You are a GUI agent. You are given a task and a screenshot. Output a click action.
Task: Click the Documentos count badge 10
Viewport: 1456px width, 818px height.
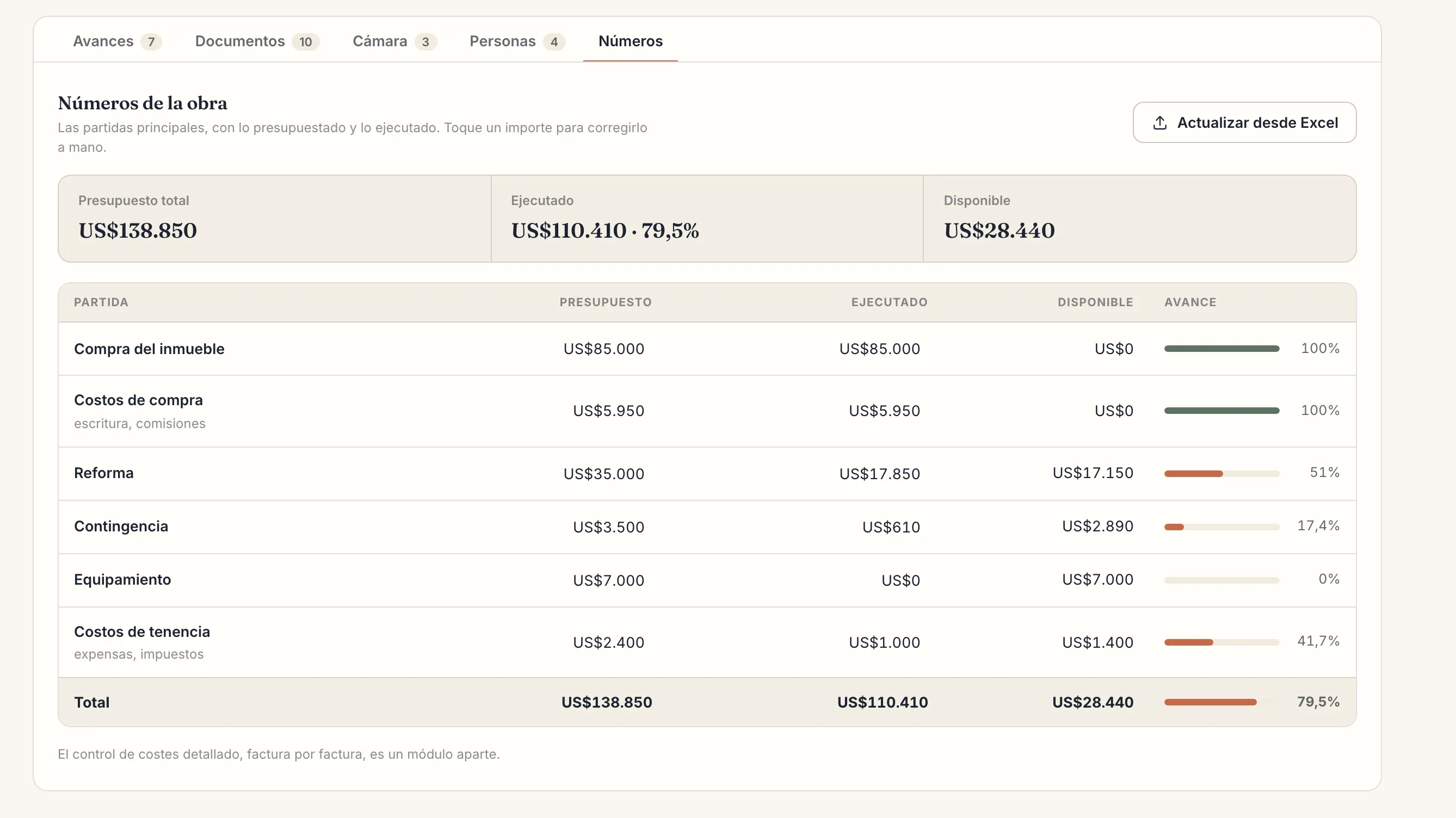click(x=306, y=42)
